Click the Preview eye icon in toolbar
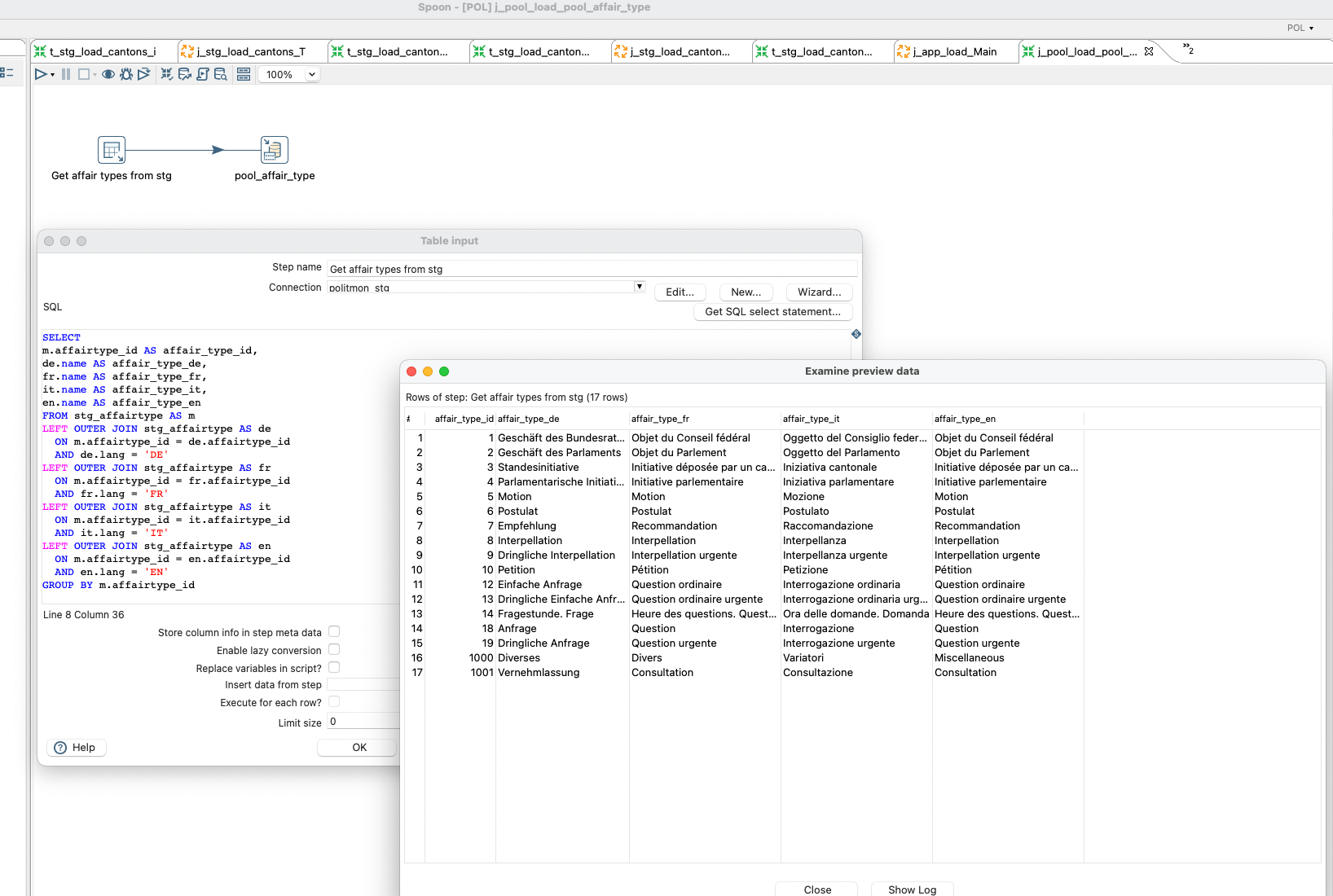This screenshot has width=1333, height=896. pyautogui.click(x=108, y=74)
